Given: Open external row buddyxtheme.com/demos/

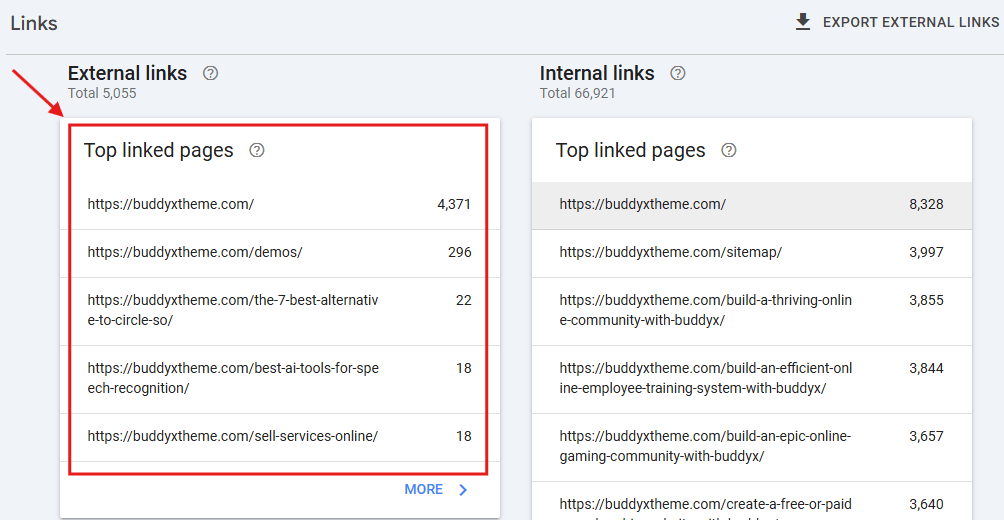Looking at the screenshot, I should [279, 253].
